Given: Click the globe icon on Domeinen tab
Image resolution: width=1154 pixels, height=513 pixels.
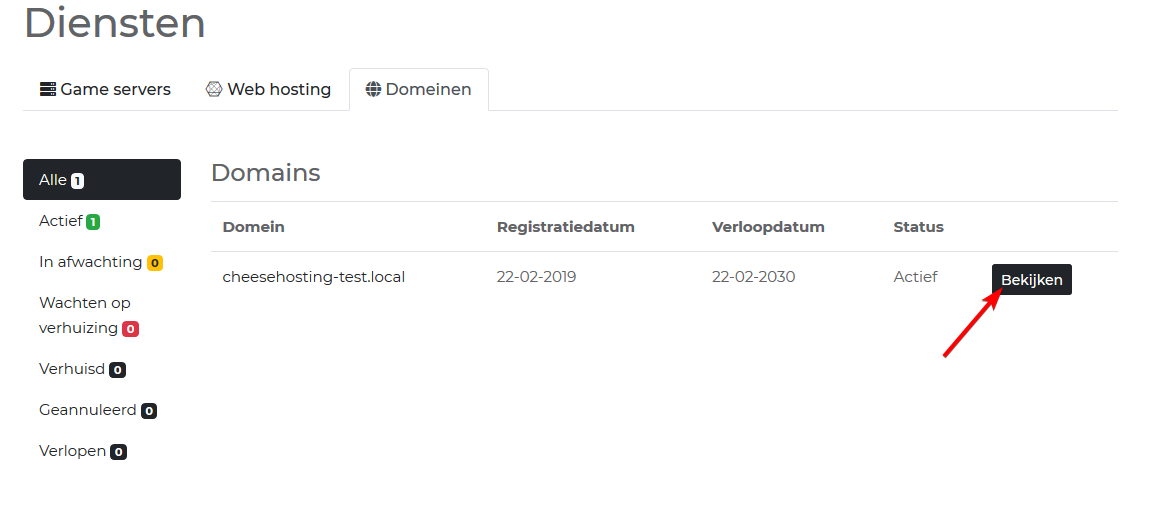Looking at the screenshot, I should point(373,89).
